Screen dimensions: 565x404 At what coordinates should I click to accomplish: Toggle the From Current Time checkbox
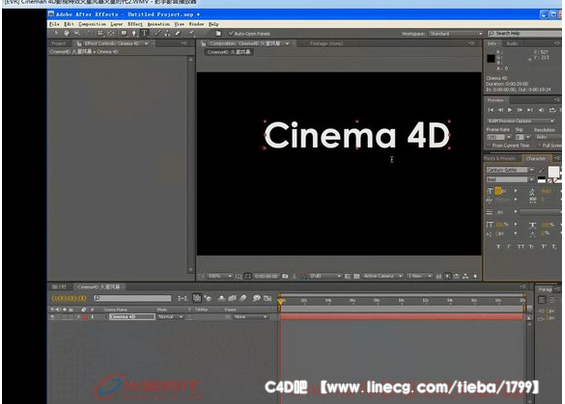click(489, 145)
